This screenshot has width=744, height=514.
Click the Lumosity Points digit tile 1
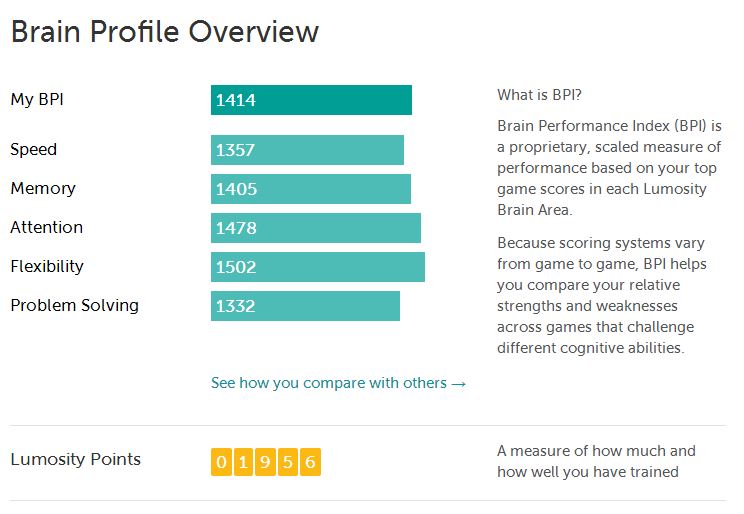243,462
